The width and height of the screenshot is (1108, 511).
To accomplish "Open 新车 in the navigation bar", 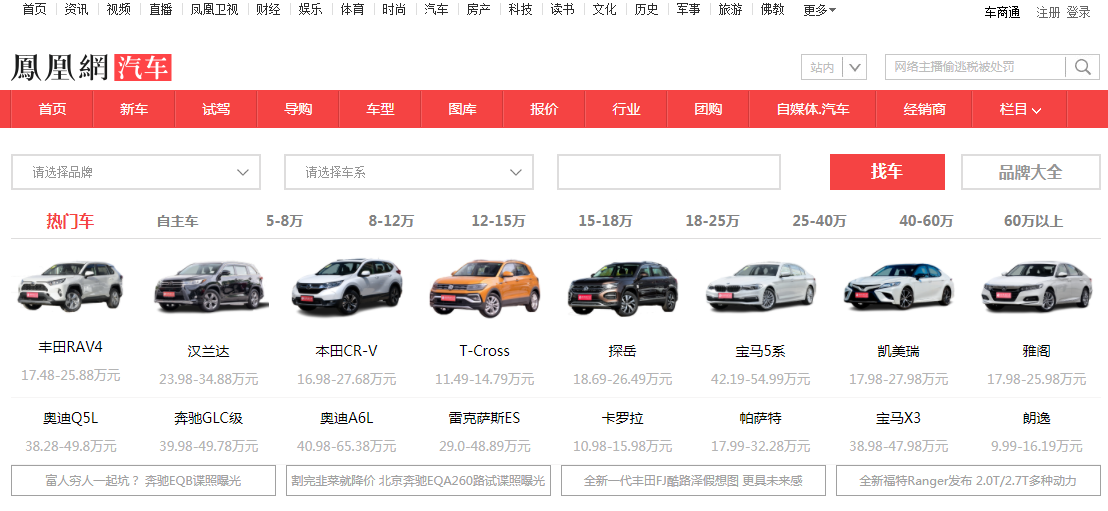I will click(x=134, y=109).
